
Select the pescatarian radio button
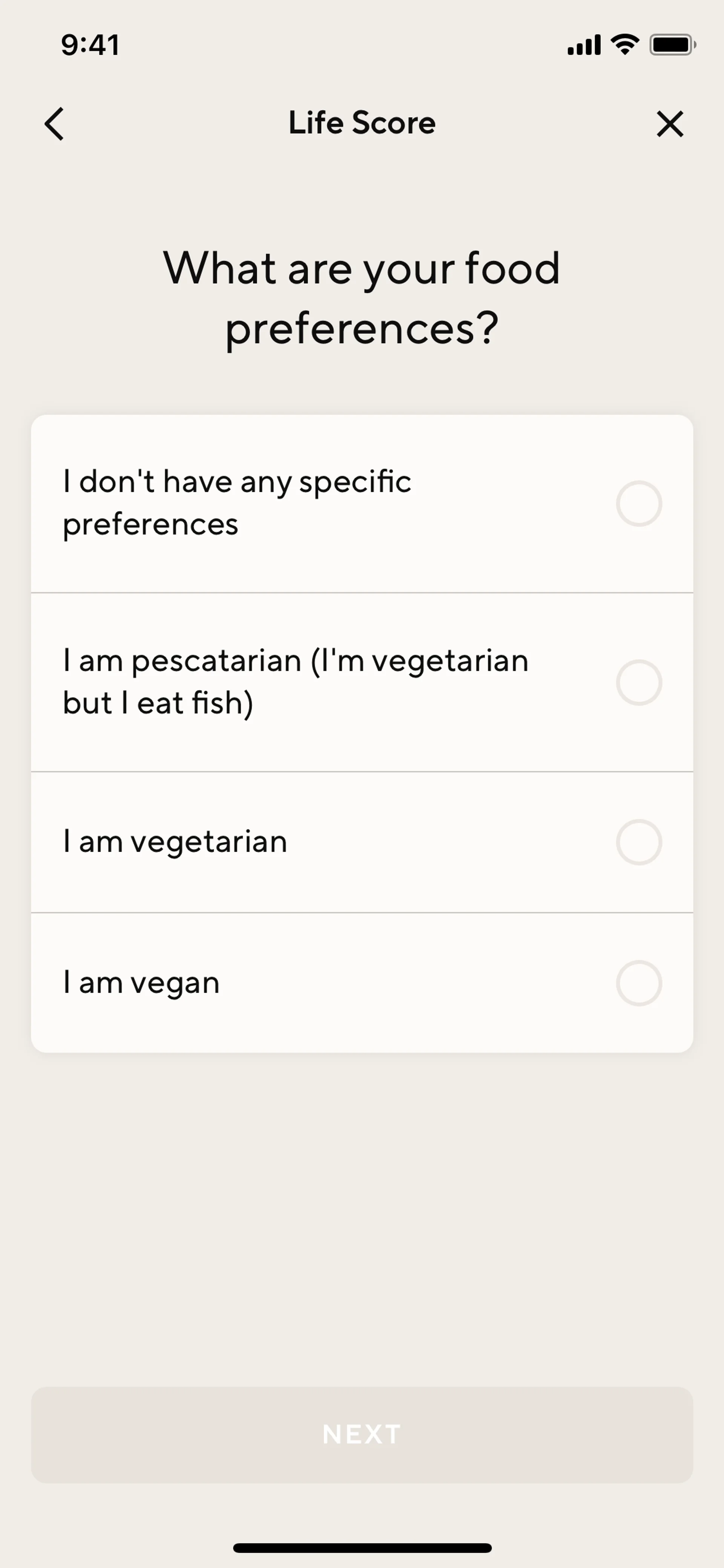point(639,682)
